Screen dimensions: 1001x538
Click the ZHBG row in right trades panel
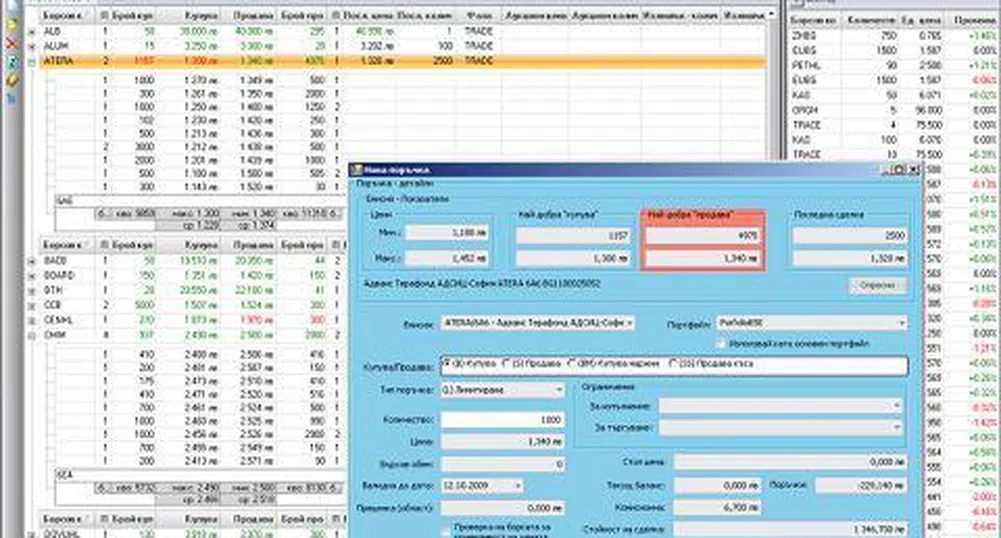894,36
